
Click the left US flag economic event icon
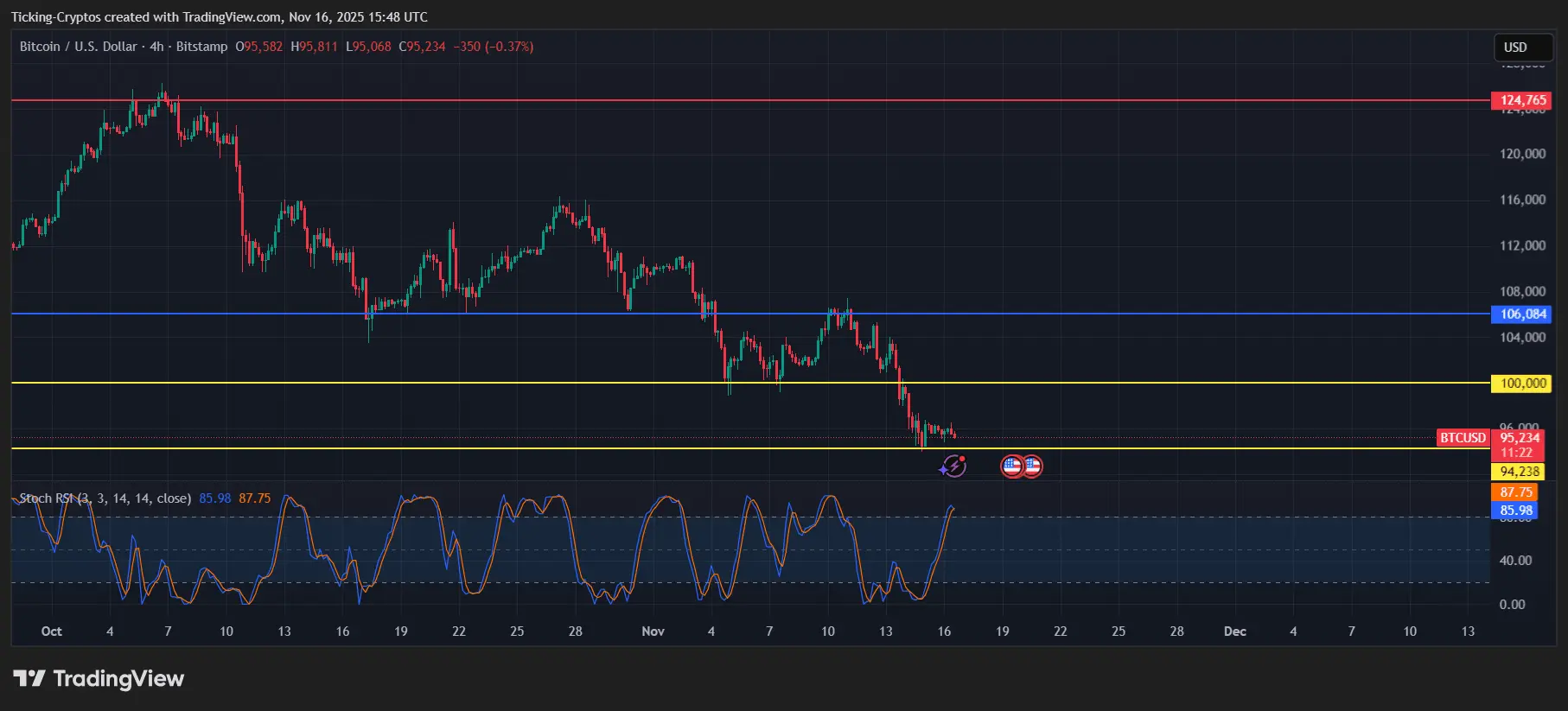pos(1012,467)
